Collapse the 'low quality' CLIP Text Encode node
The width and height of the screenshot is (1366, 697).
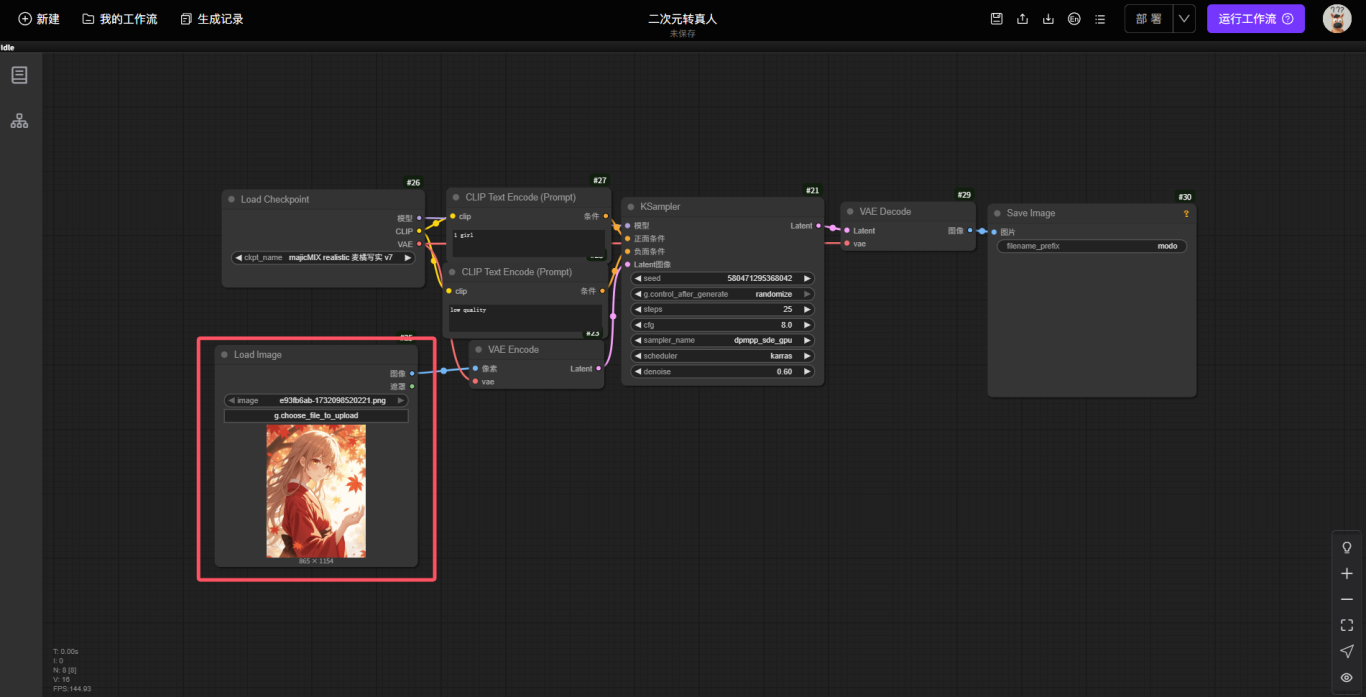coord(453,272)
